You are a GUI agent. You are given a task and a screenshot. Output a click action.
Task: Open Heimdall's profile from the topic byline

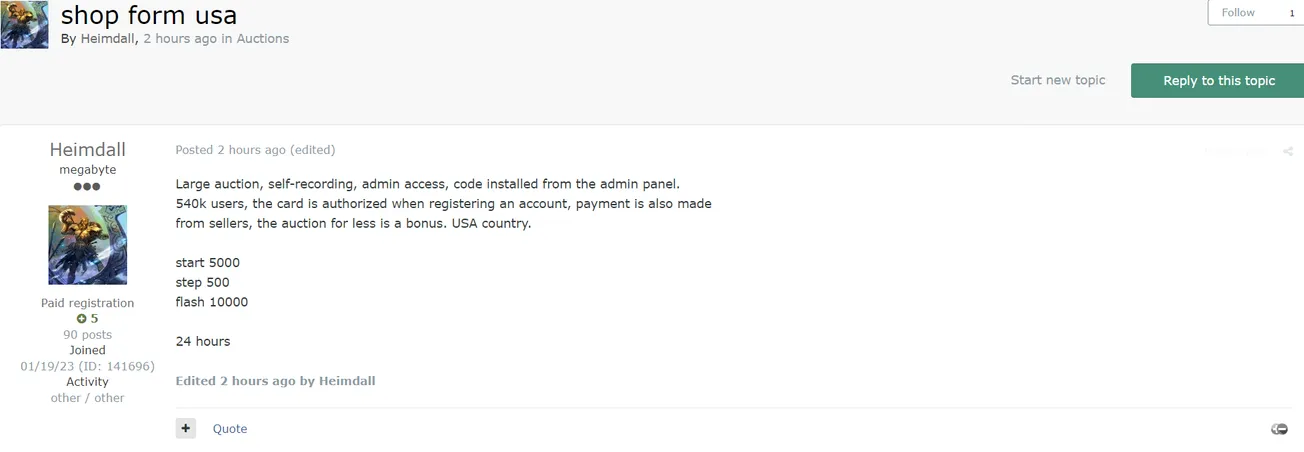(108, 39)
